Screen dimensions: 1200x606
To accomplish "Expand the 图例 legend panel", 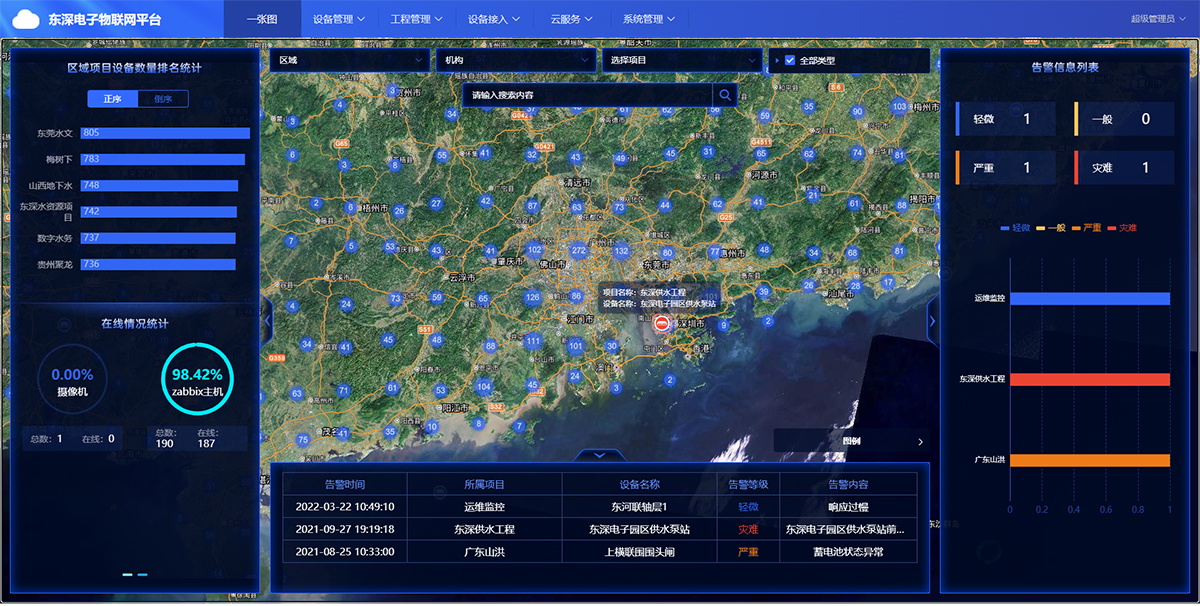I will [x=852, y=441].
